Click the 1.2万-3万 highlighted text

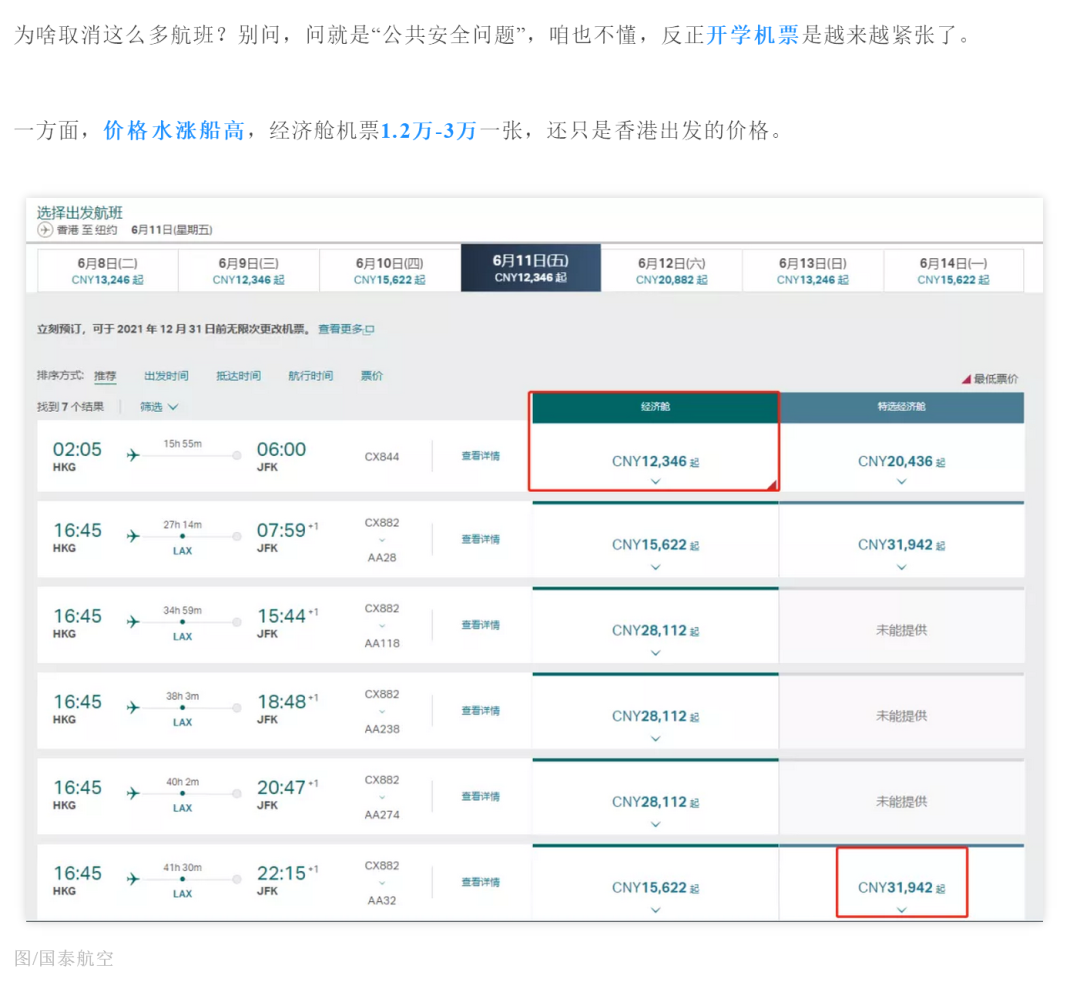[428, 130]
